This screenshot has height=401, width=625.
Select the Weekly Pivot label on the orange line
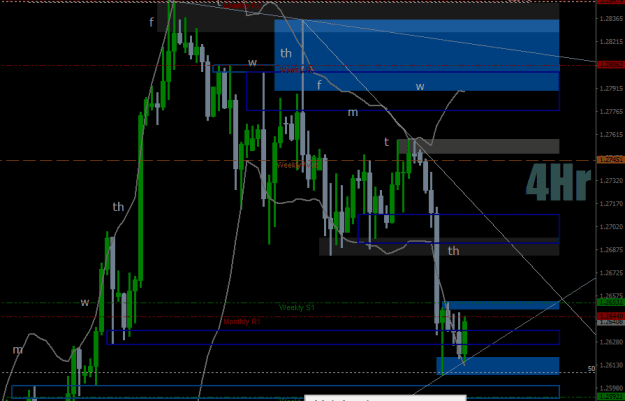pos(297,165)
